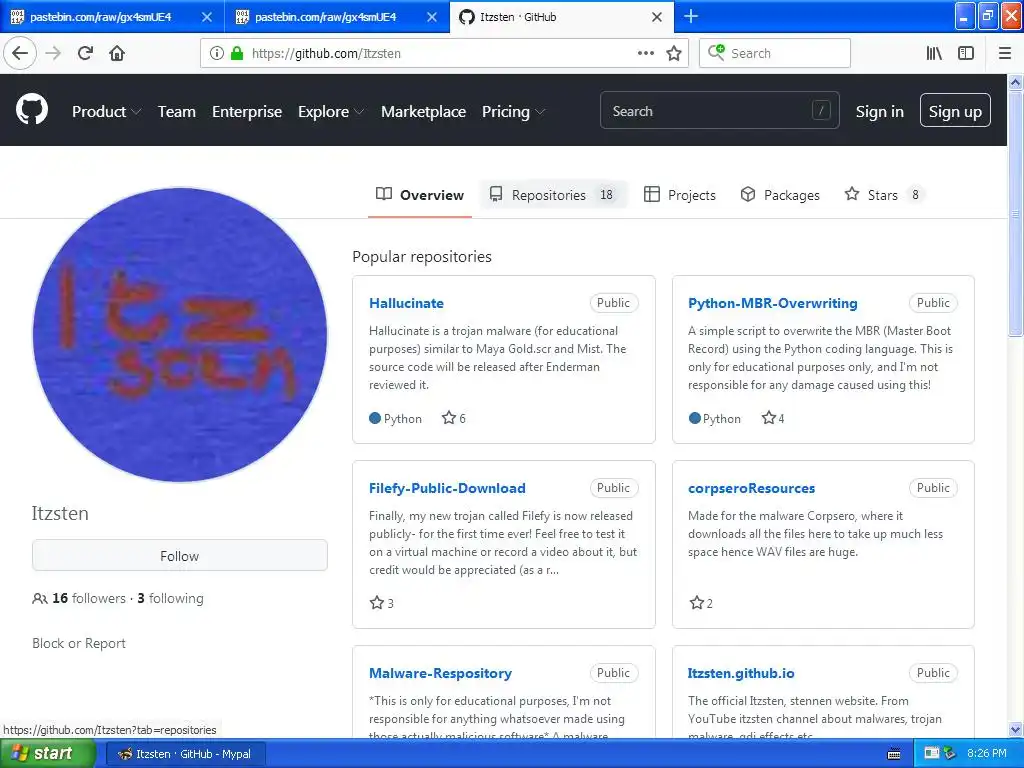Viewport: 1024px width, 768px height.
Task: Open the library icon in browser toolbar
Action: coord(934,53)
